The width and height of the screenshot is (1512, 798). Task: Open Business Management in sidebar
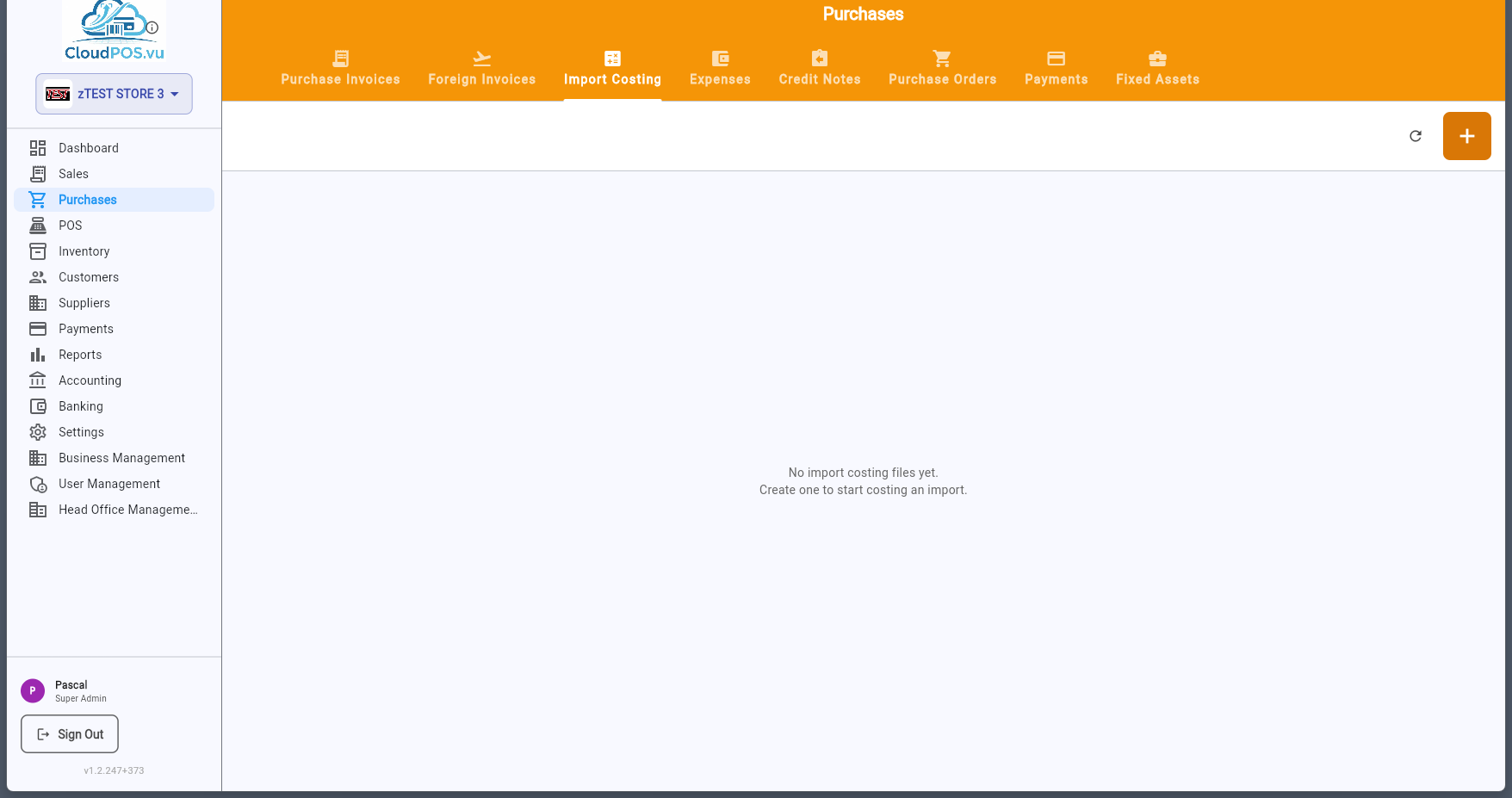(x=114, y=458)
